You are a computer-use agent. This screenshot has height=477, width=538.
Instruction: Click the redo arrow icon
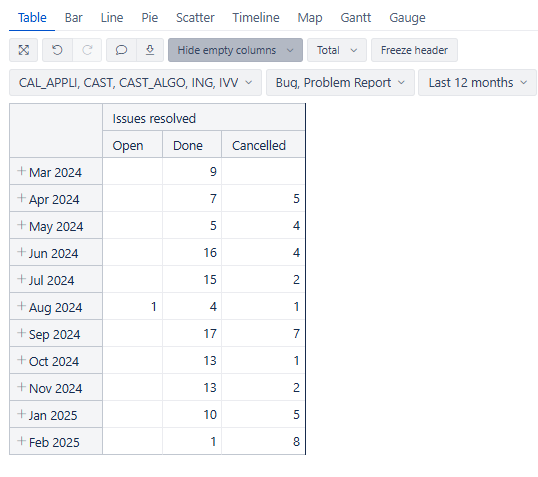pyautogui.click(x=87, y=50)
